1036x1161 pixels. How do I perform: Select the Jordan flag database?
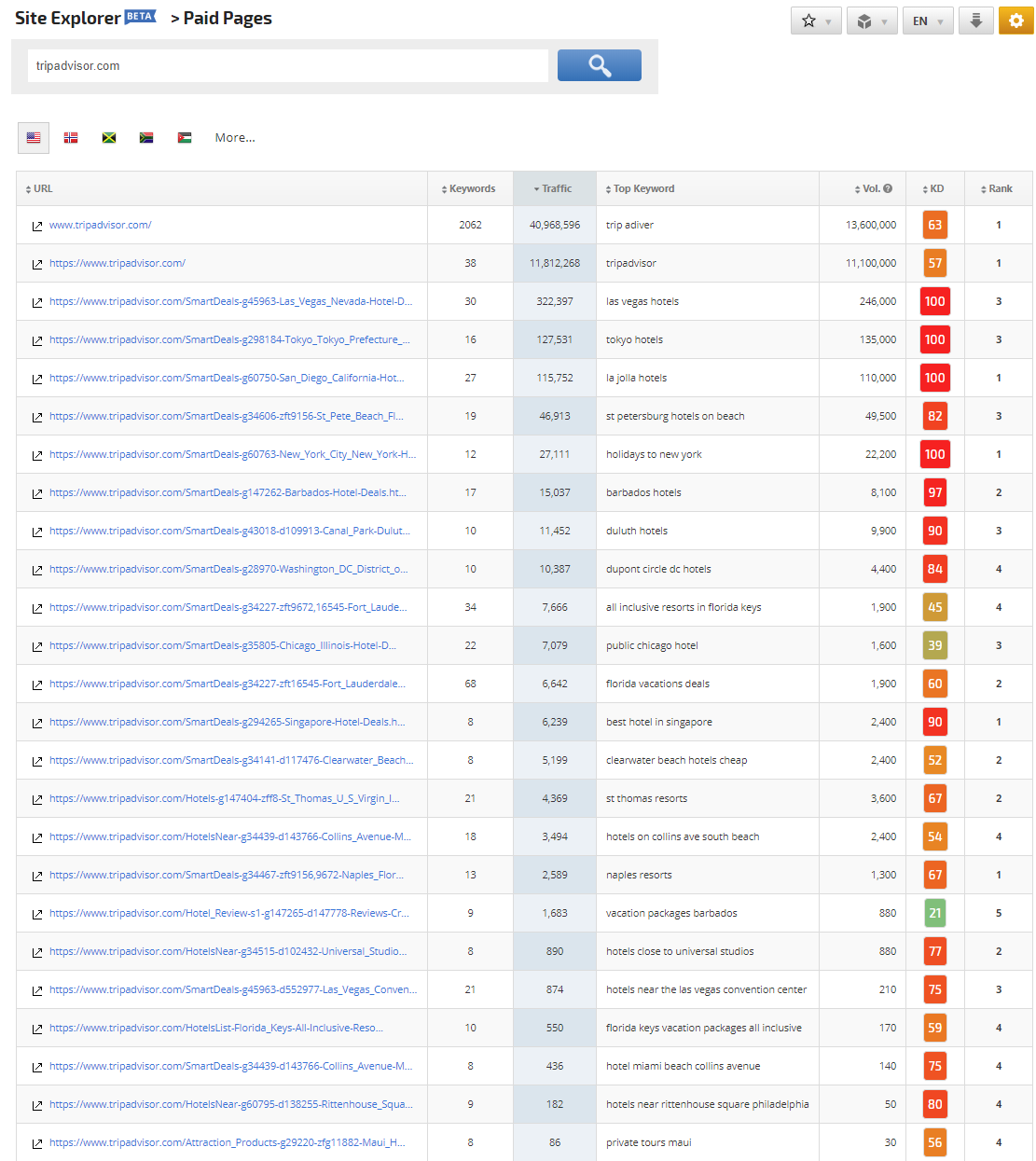185,137
